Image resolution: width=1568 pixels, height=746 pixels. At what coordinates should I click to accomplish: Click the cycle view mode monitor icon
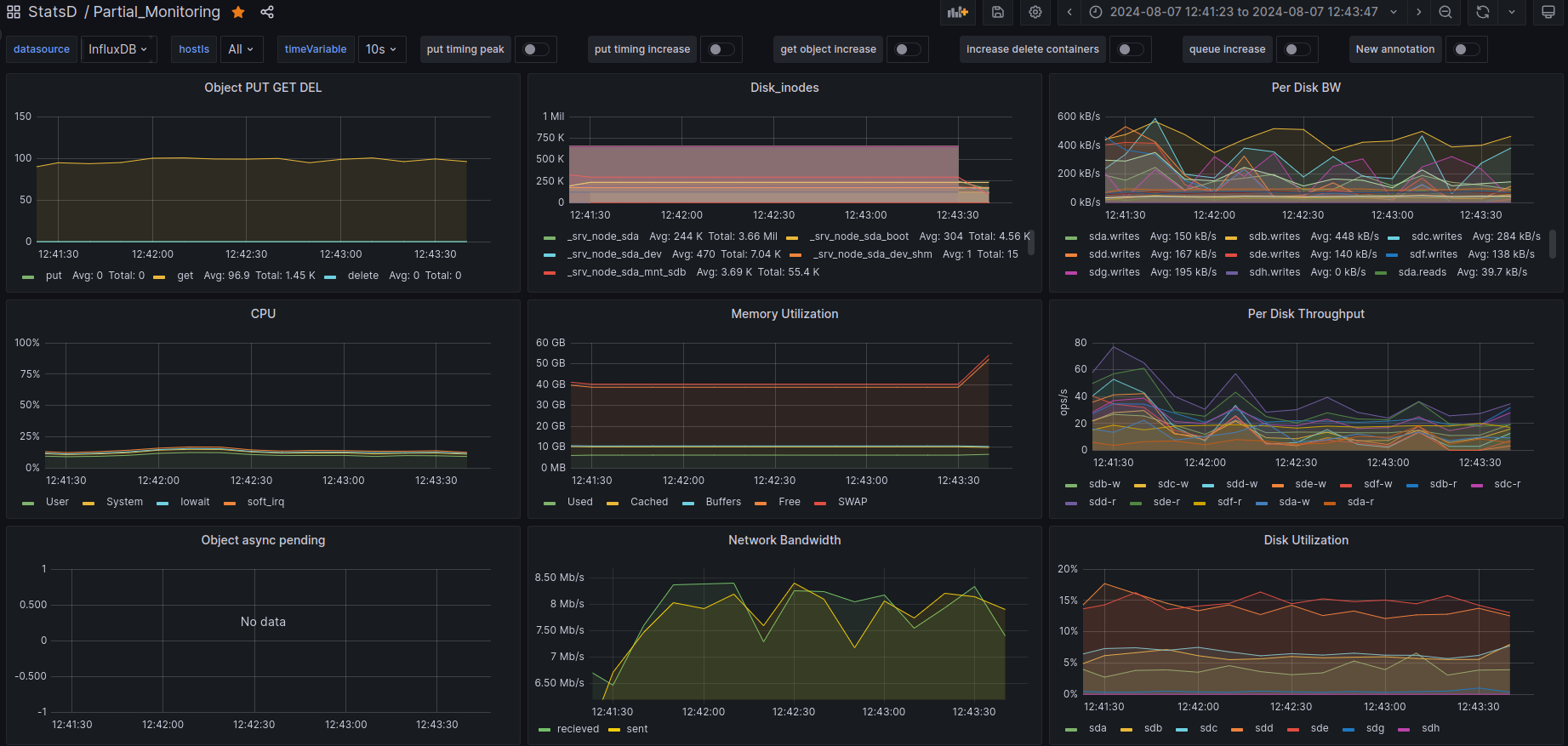click(1548, 12)
